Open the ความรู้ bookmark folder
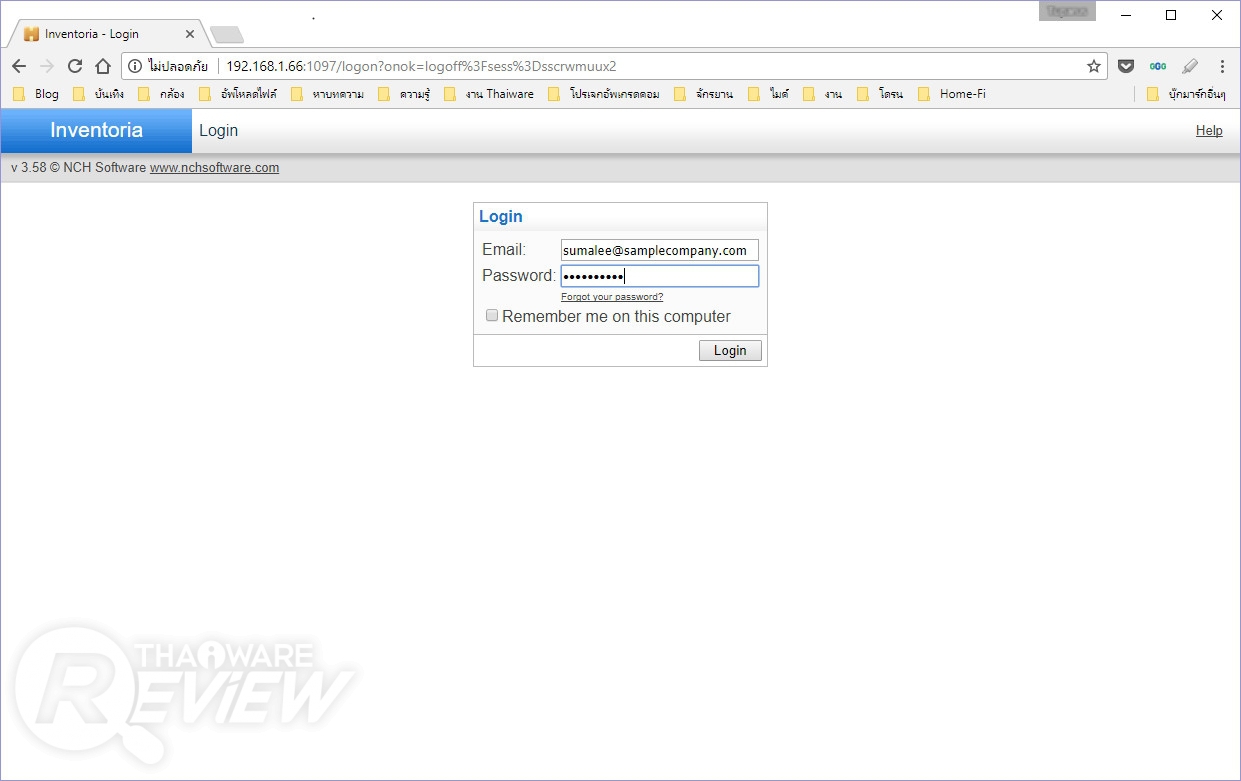This screenshot has width=1241, height=781. point(403,94)
